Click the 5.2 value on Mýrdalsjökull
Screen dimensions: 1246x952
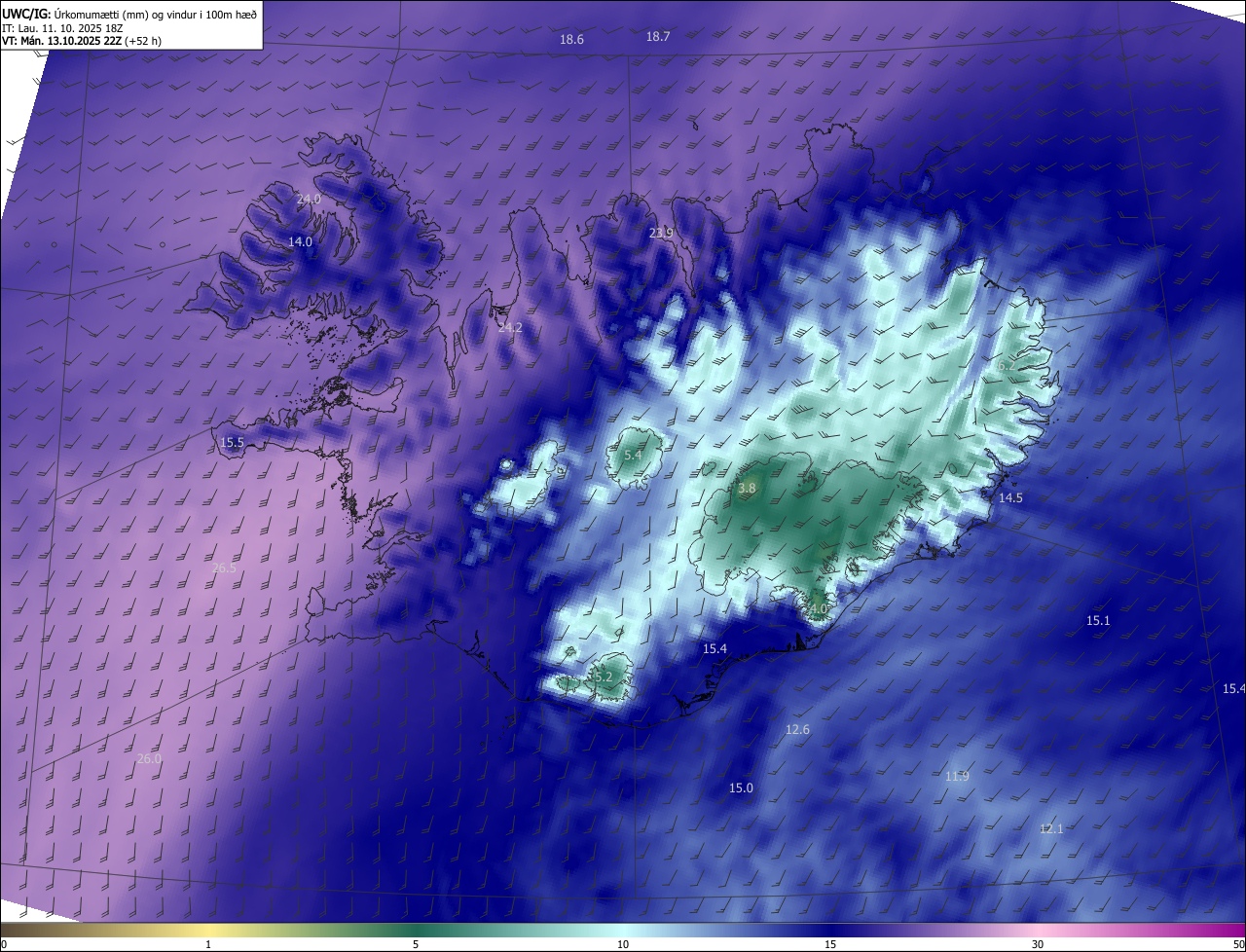(603, 677)
